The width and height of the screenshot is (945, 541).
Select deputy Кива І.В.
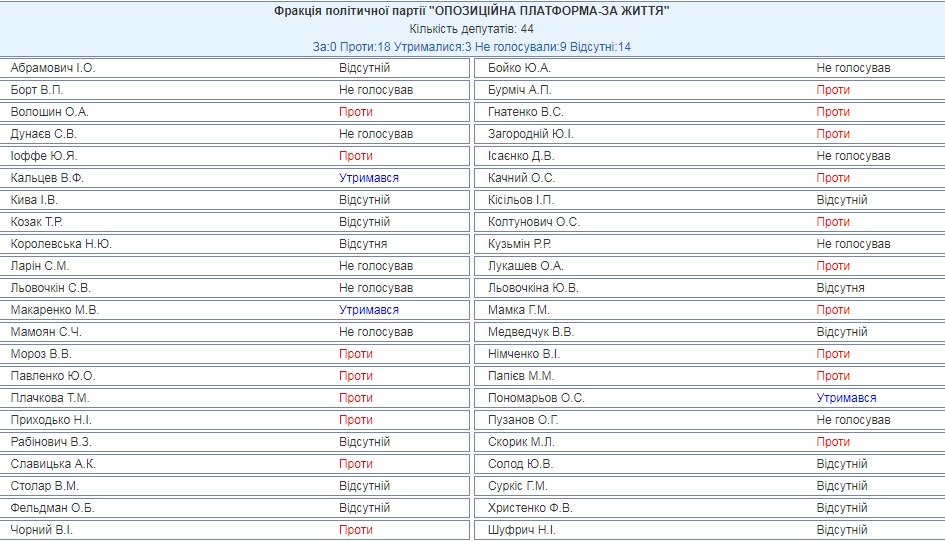[34, 200]
